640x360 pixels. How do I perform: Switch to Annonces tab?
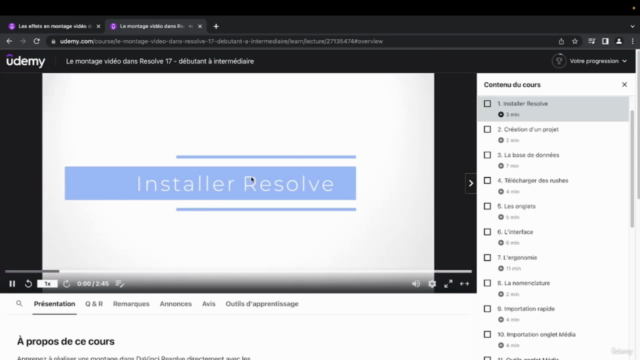click(x=176, y=304)
